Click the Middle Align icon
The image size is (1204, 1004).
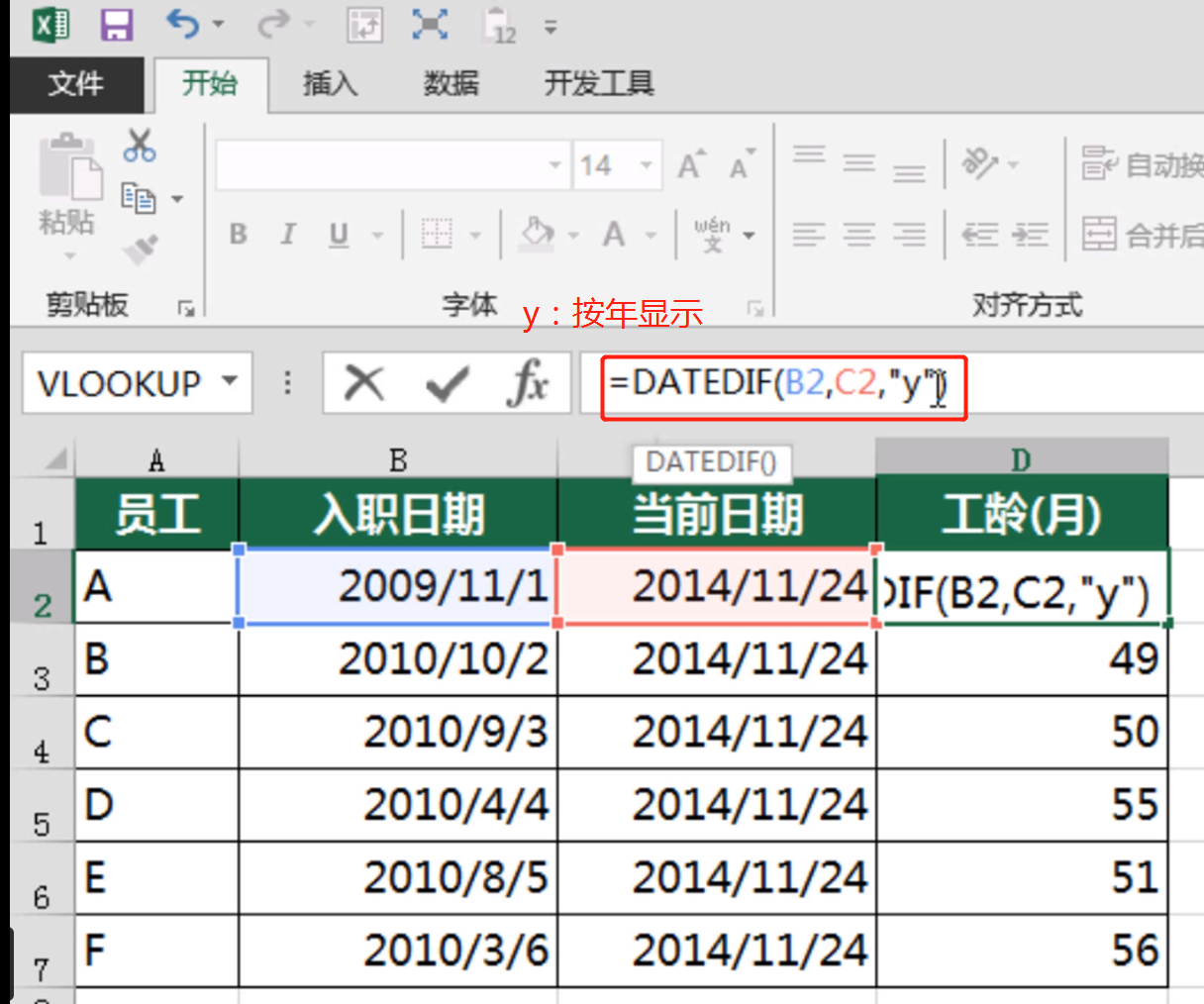click(x=858, y=162)
